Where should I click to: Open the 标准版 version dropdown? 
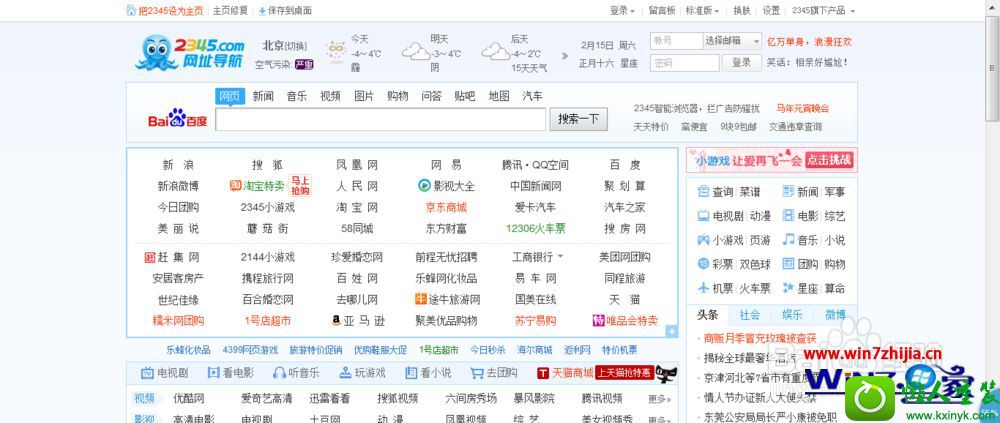click(702, 11)
